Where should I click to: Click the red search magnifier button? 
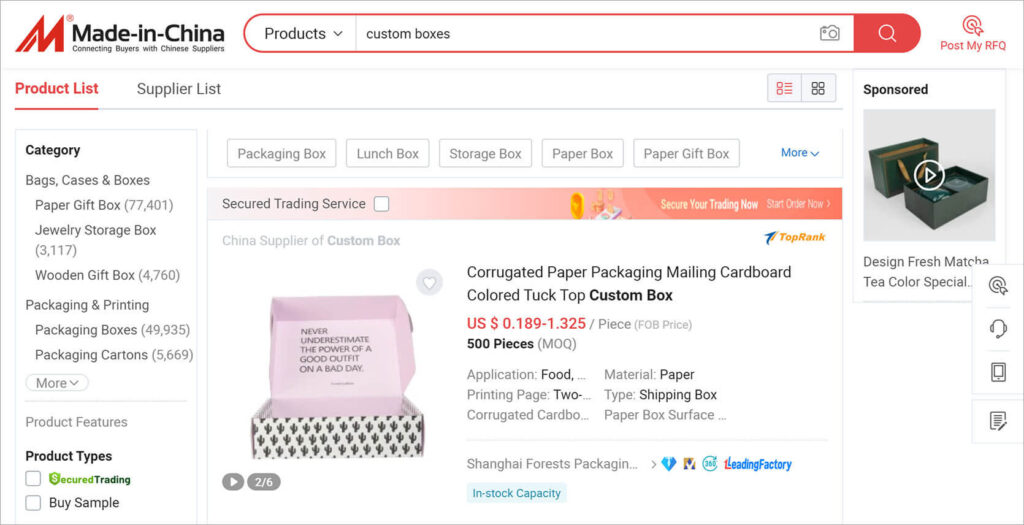tap(887, 33)
